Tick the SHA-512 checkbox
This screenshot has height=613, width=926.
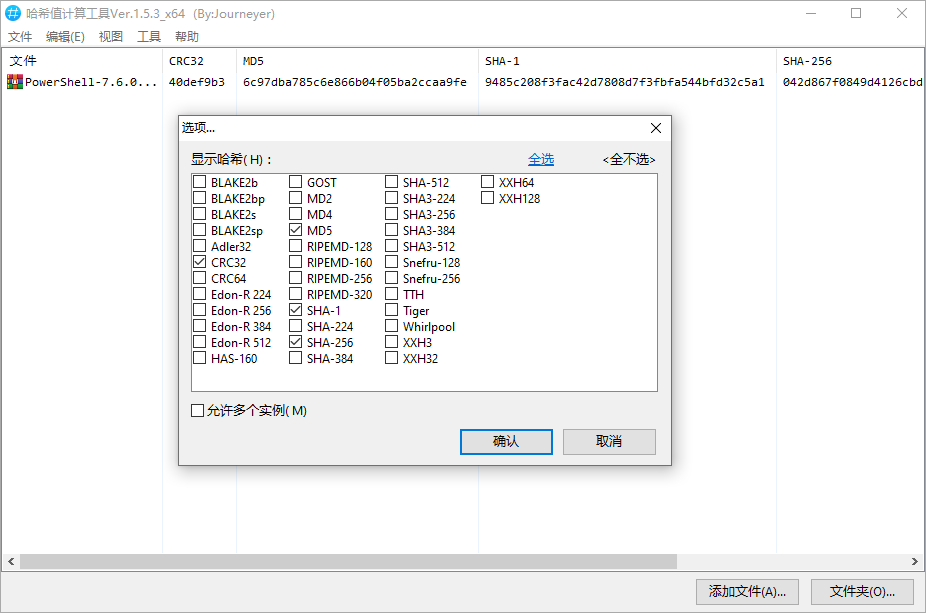392,182
